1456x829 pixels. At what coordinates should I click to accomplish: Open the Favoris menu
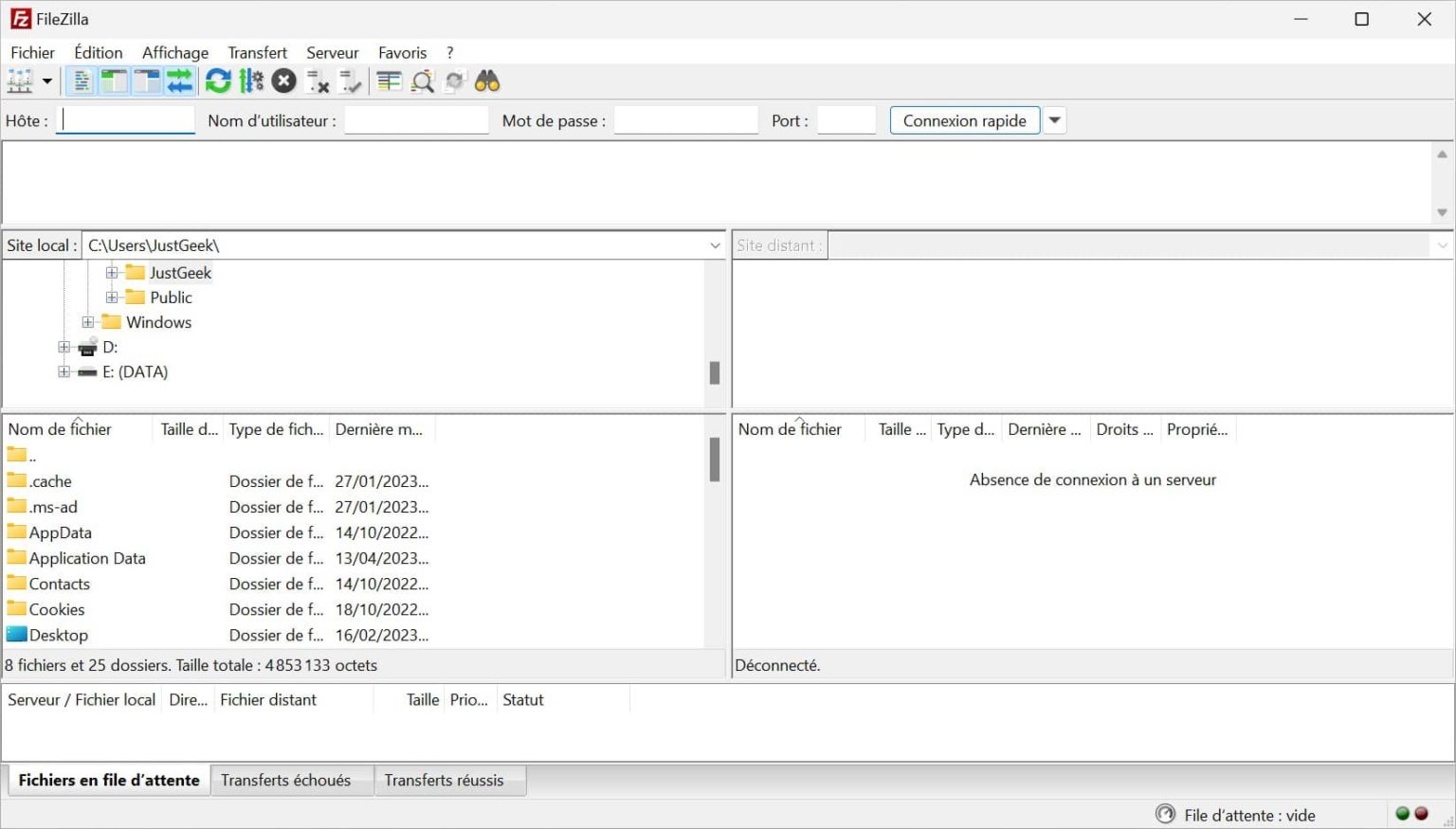point(402,53)
